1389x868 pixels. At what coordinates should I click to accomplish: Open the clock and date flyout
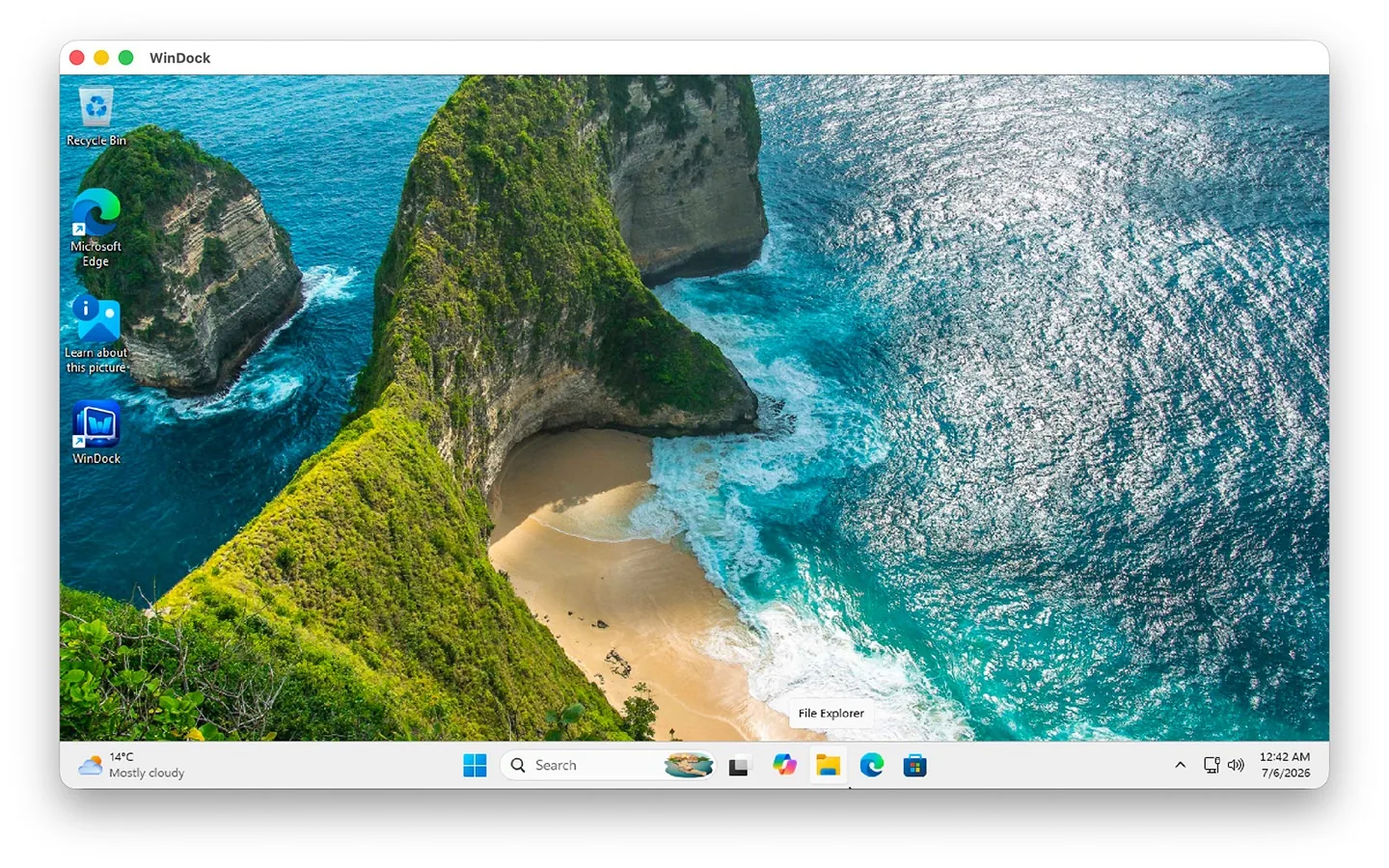[1285, 766]
